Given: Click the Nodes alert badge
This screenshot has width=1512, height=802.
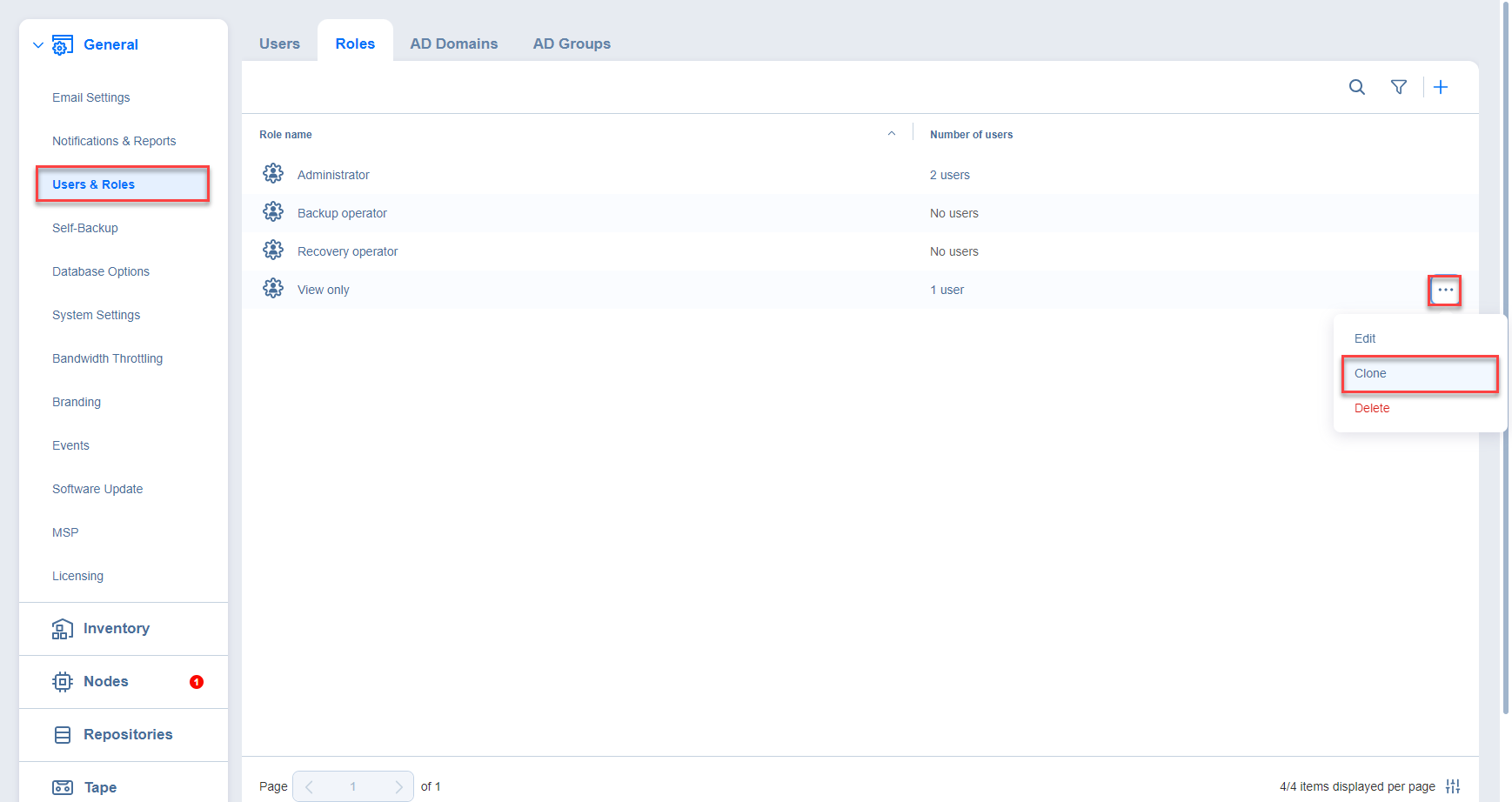Looking at the screenshot, I should (197, 682).
